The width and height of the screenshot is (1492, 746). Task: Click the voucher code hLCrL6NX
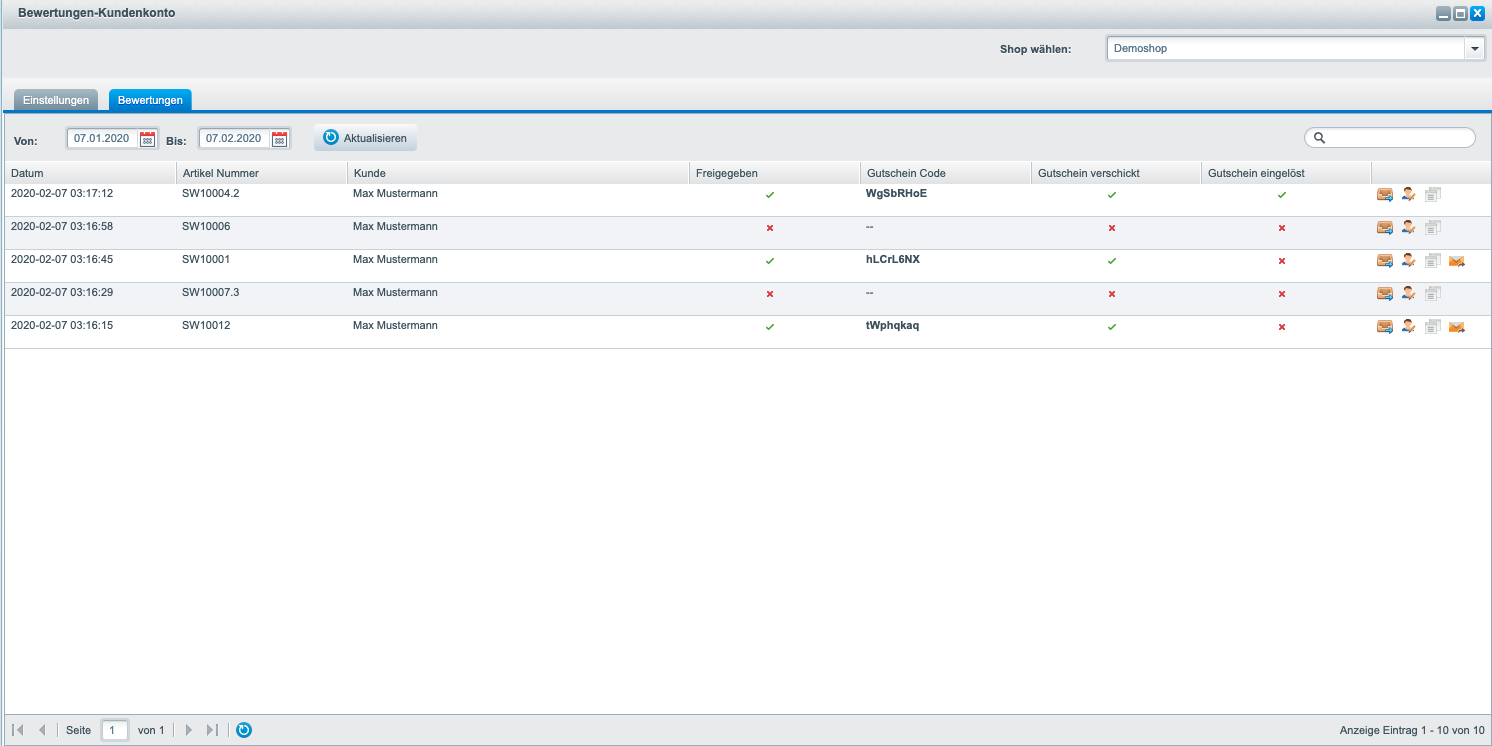click(893, 259)
